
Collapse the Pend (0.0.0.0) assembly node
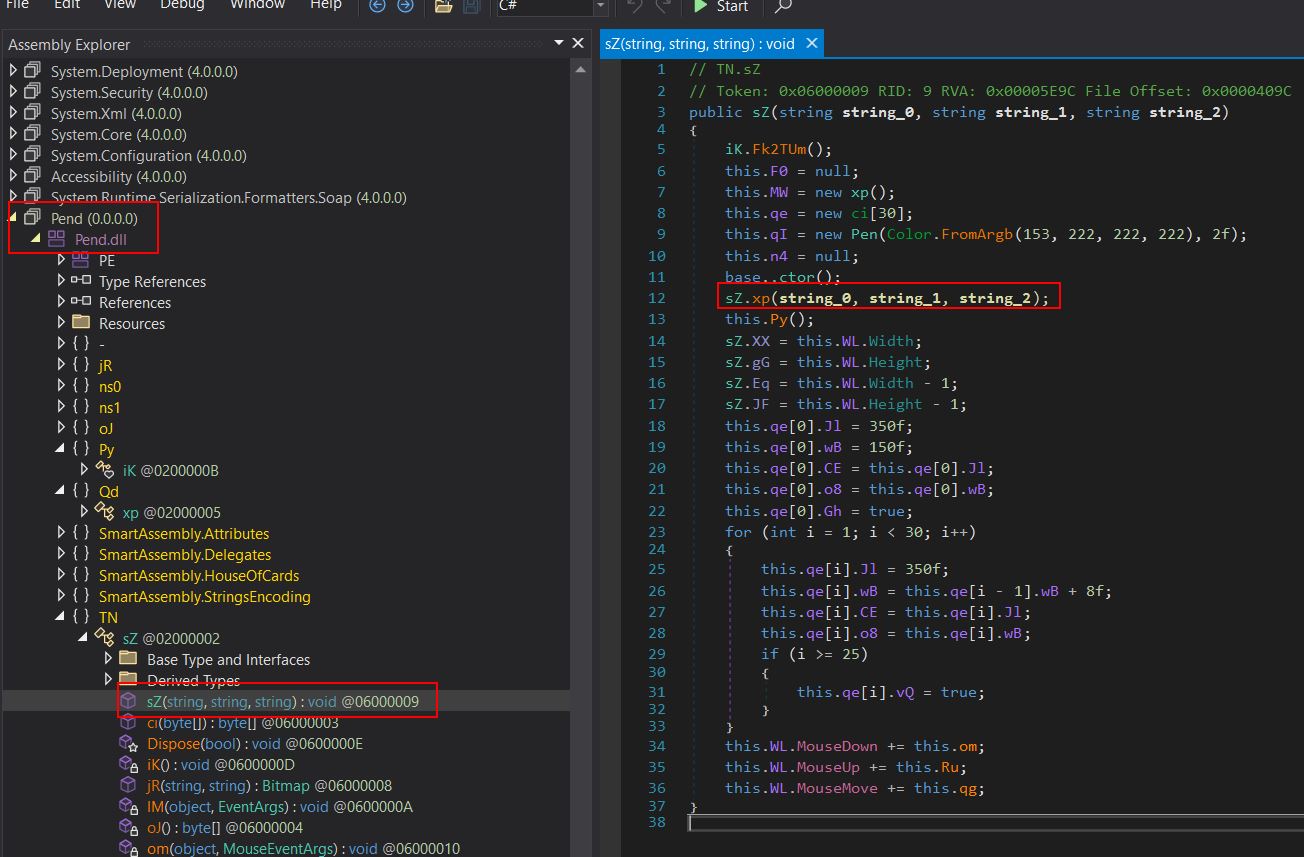(x=14, y=218)
